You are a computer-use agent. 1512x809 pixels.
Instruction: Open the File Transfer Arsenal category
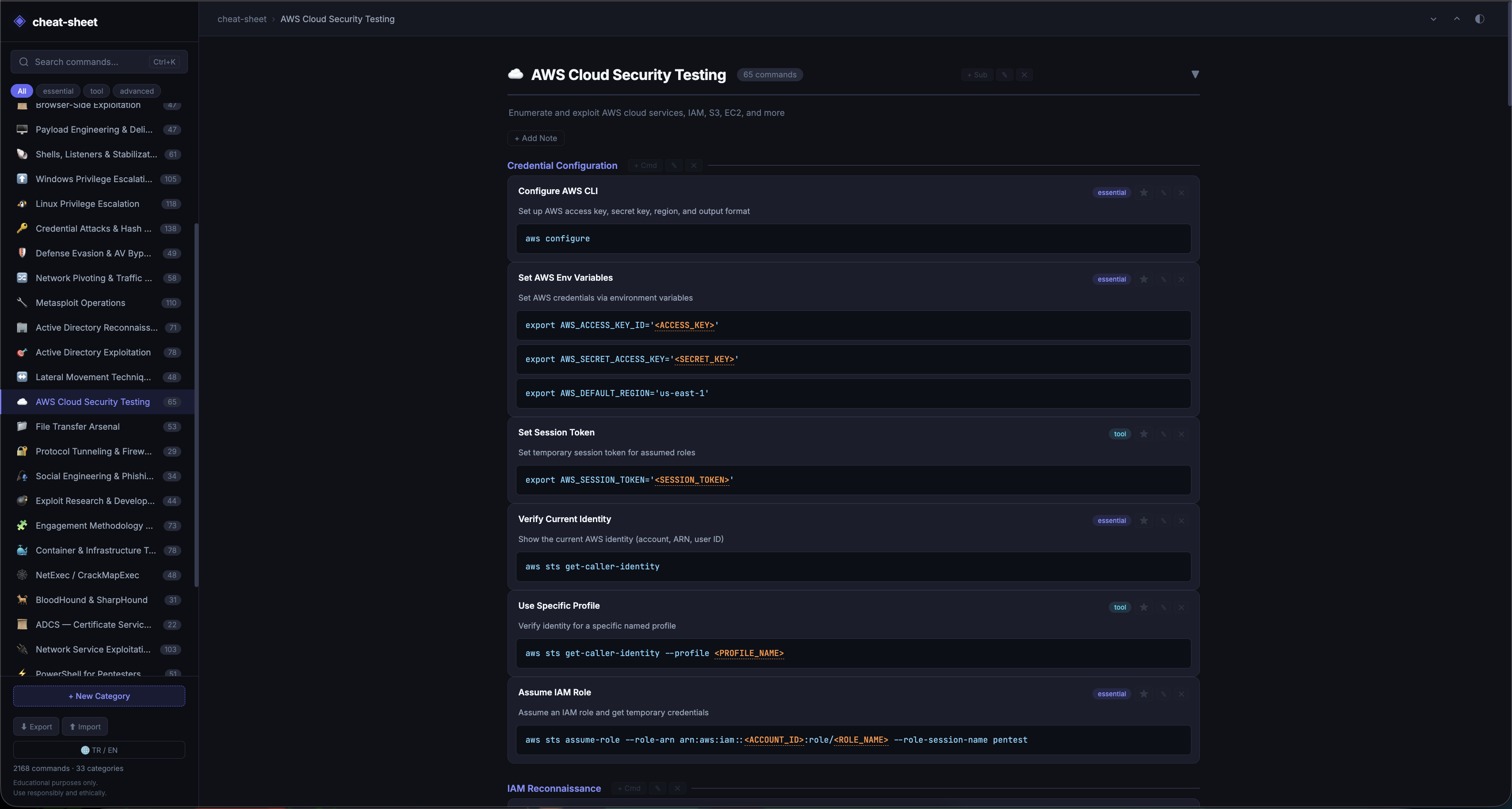point(97,427)
